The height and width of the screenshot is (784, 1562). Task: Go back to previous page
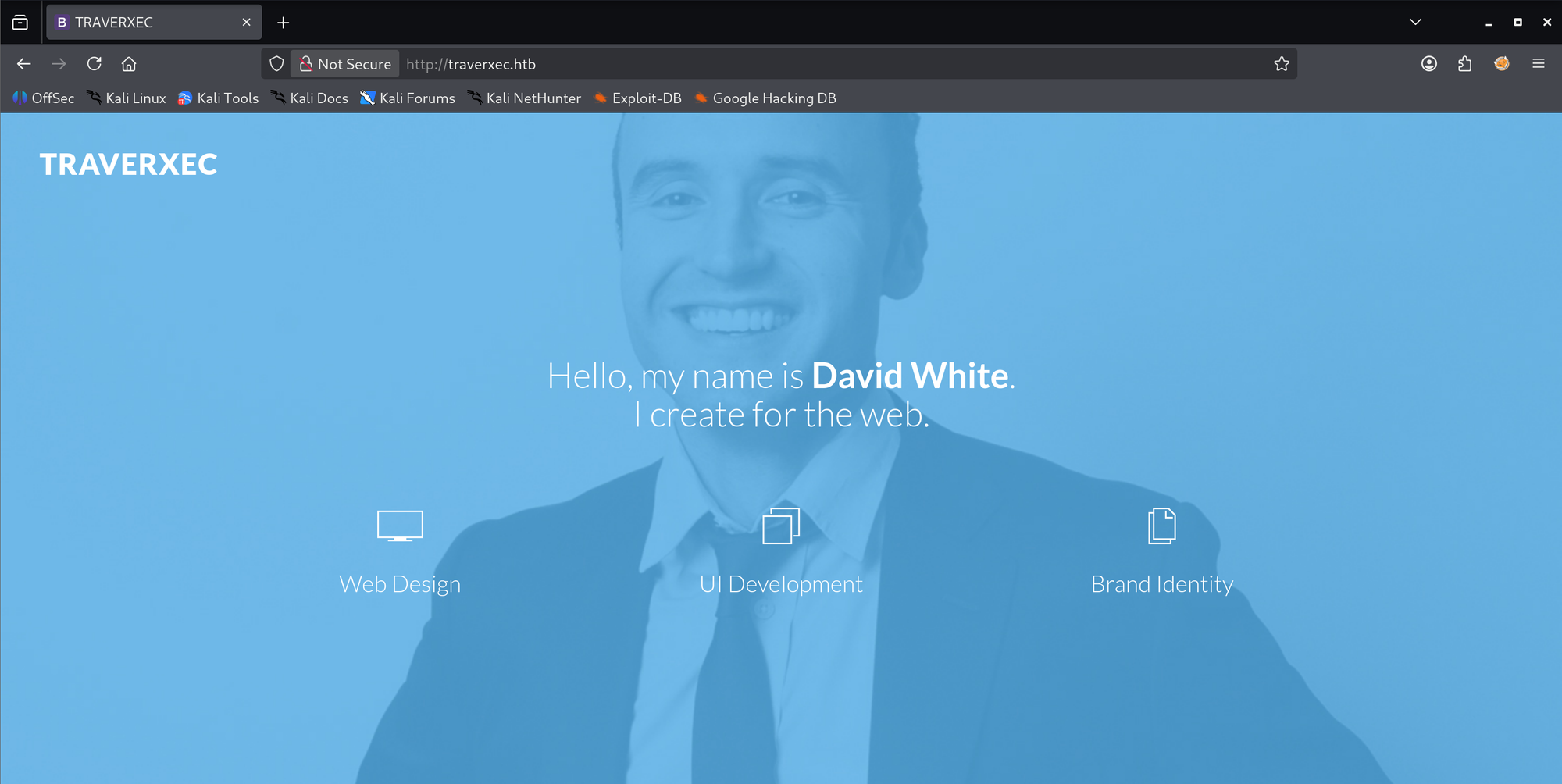point(24,64)
